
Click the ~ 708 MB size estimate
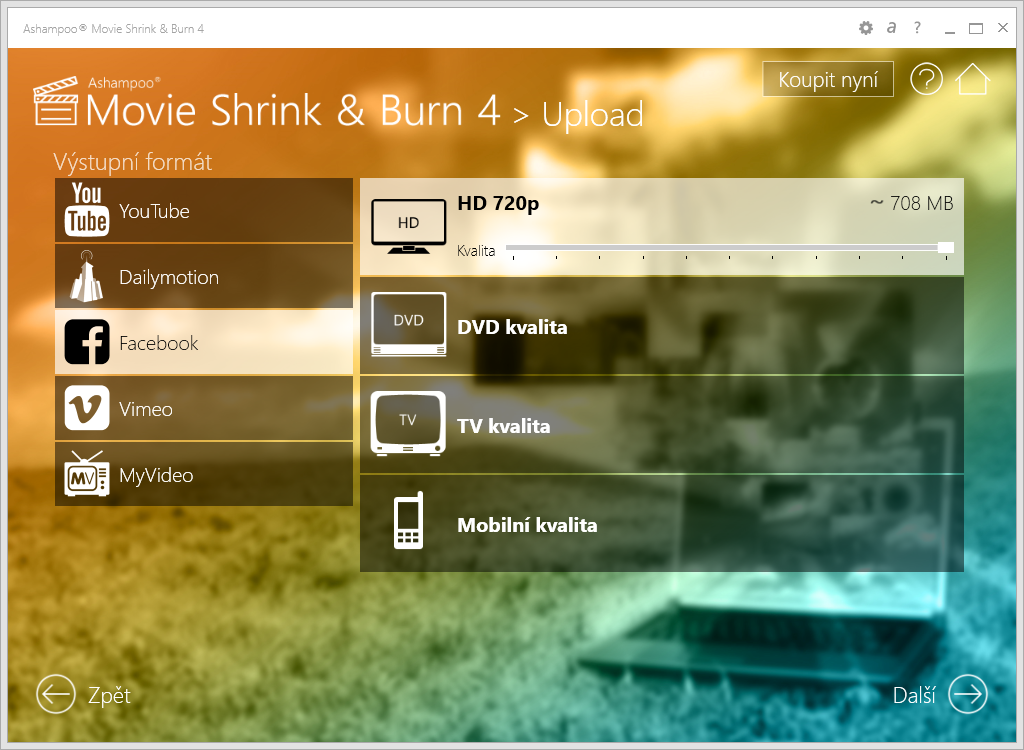(x=912, y=203)
